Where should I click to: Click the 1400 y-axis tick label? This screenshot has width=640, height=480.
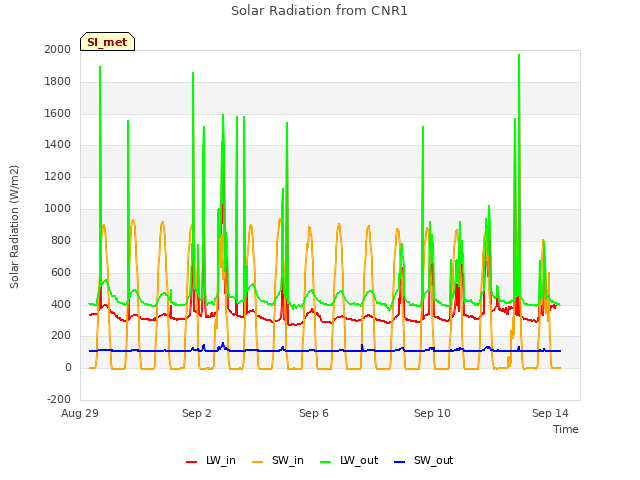[58, 144]
